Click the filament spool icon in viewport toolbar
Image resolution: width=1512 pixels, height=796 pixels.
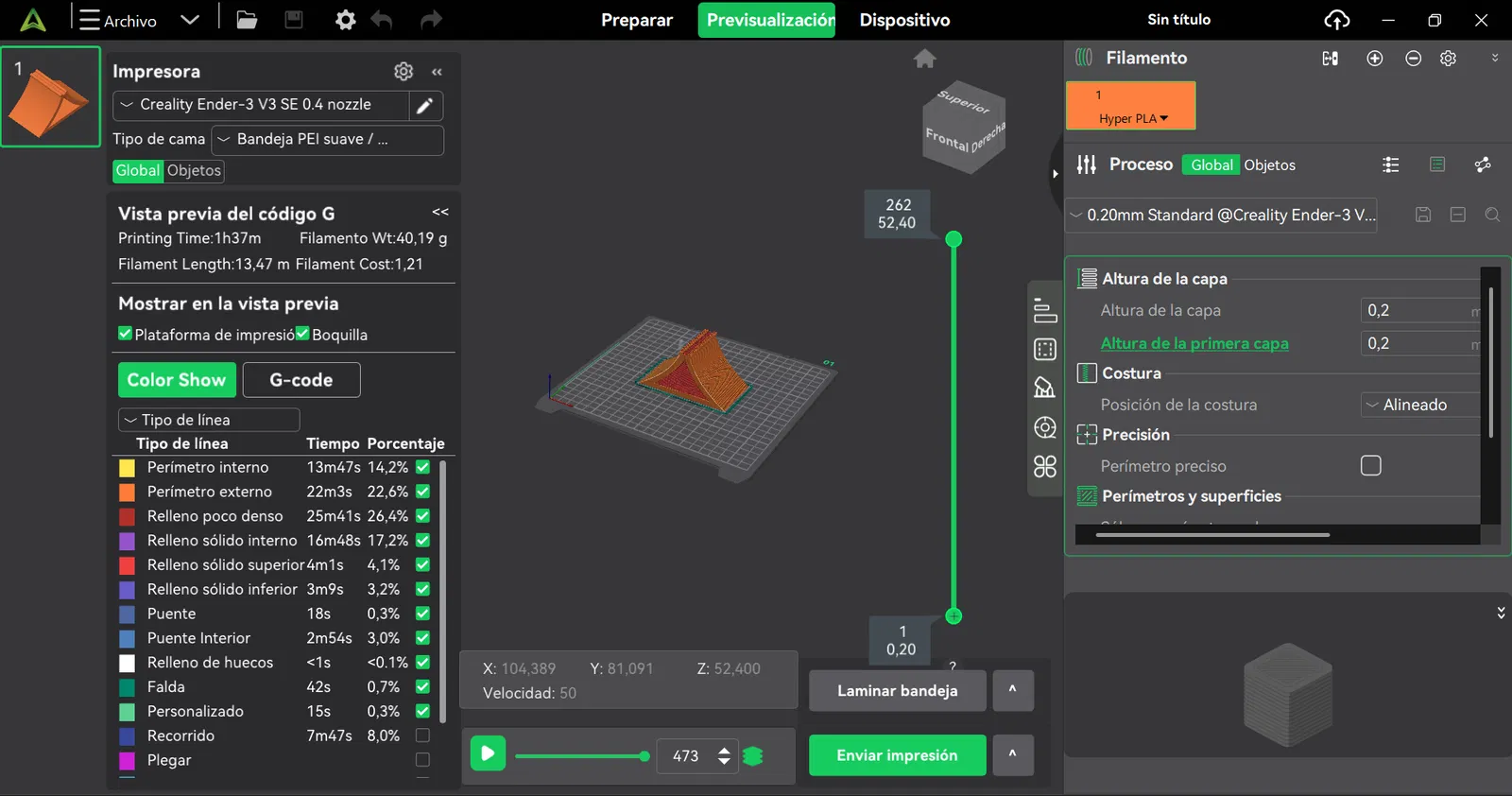point(1045,427)
